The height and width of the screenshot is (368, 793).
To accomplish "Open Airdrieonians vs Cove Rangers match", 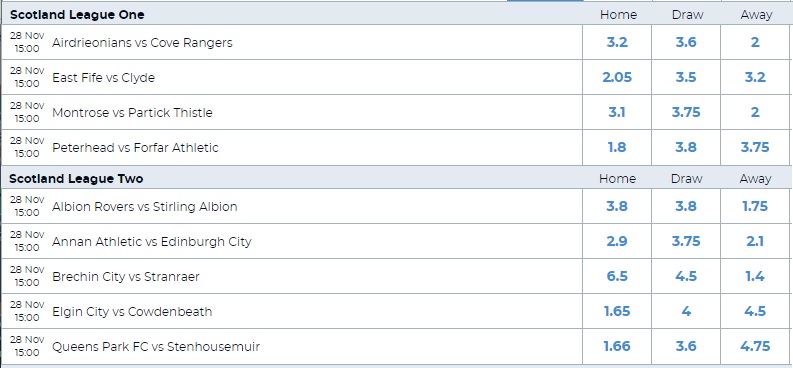I will (x=142, y=42).
